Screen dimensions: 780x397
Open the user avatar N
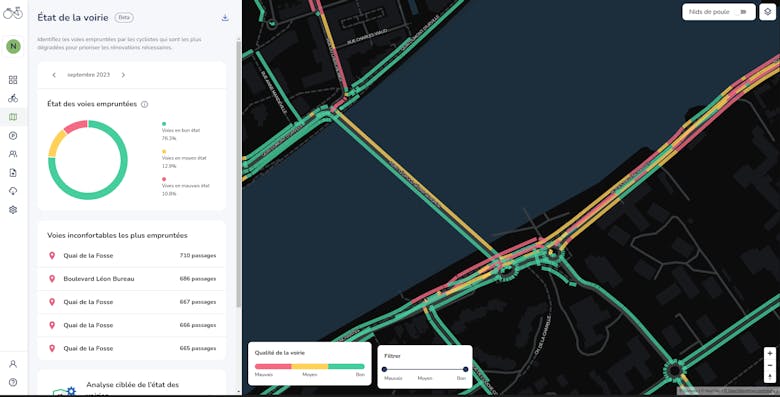13,46
